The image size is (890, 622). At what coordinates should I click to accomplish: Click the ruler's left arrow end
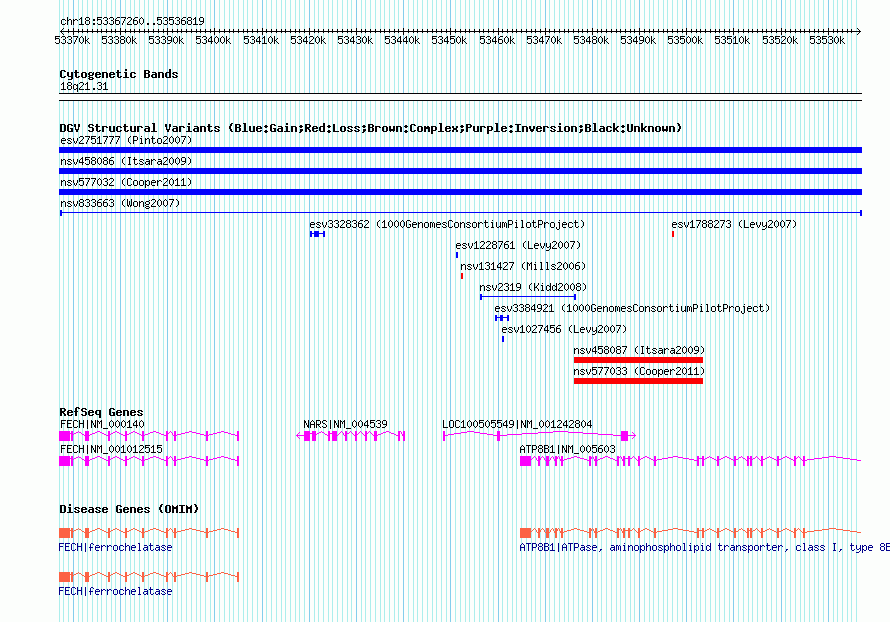pos(63,31)
